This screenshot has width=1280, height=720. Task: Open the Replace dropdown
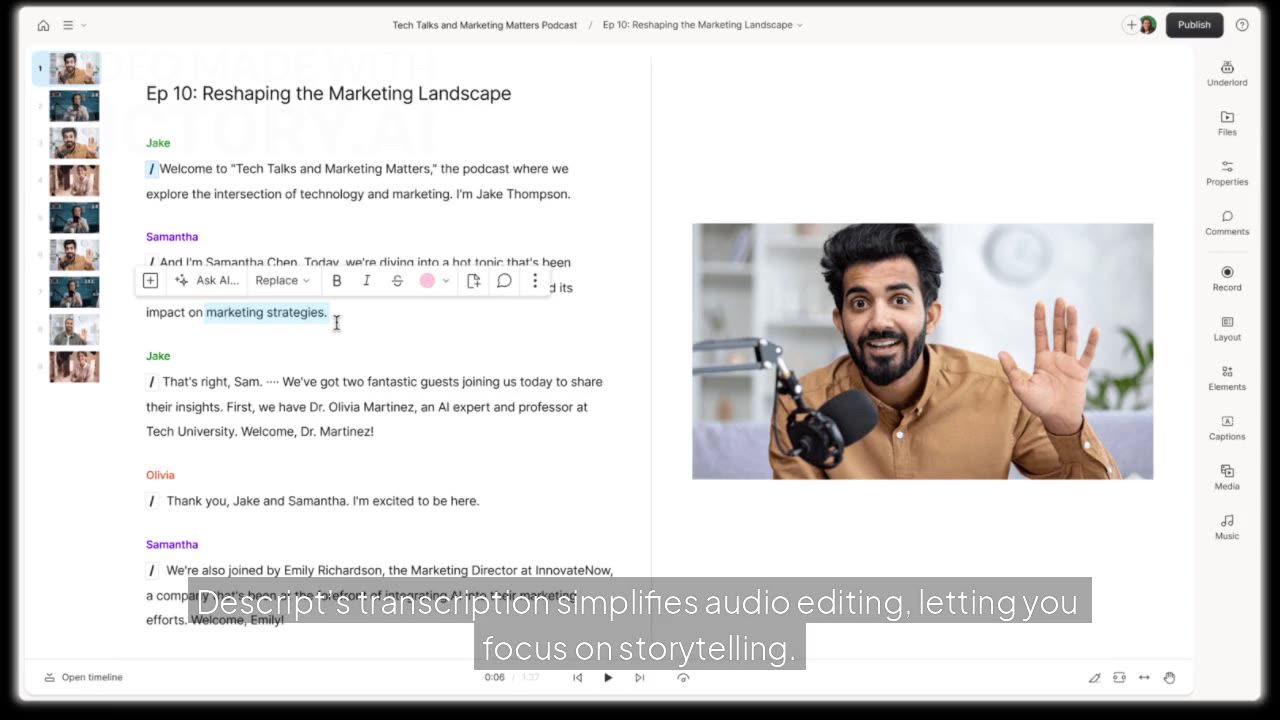click(x=282, y=281)
